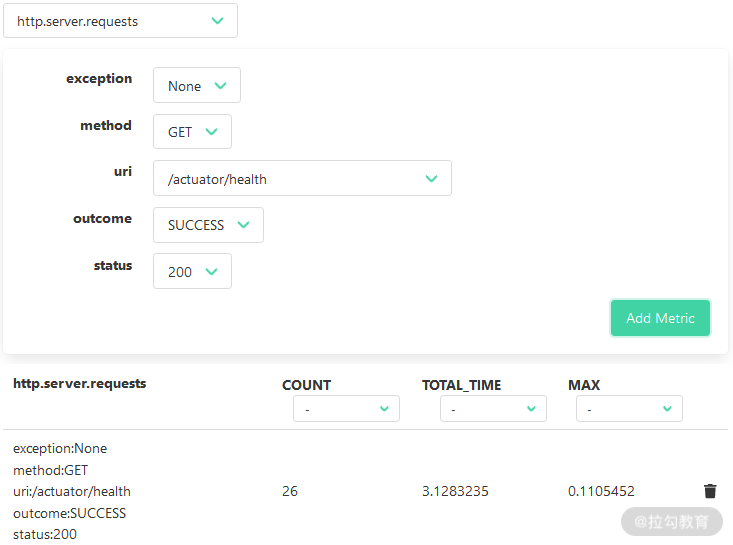The width and height of the screenshot is (733, 545).
Task: Click the count value 26
Action: 290,491
